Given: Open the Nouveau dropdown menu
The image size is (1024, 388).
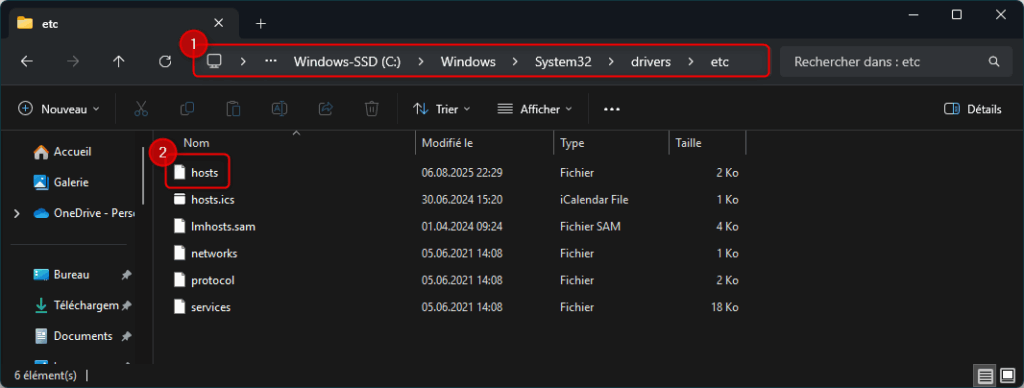Looking at the screenshot, I should (x=59, y=109).
